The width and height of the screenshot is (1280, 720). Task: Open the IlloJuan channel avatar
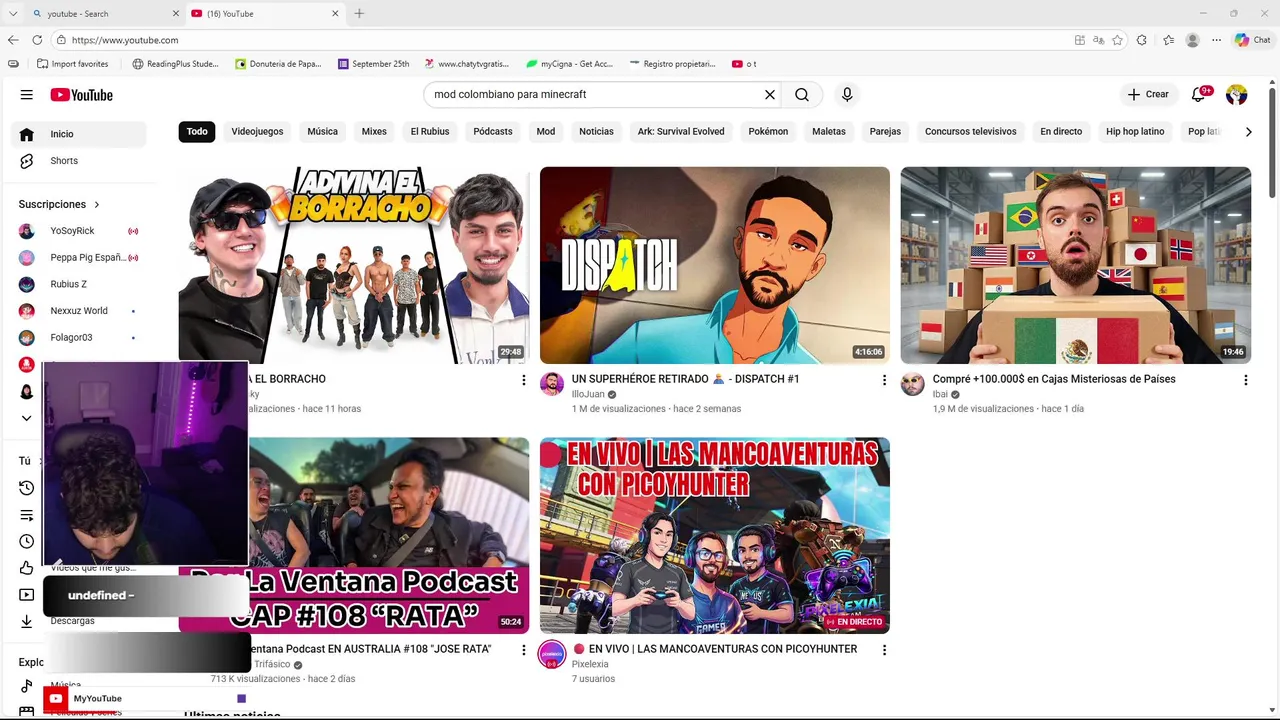552,384
